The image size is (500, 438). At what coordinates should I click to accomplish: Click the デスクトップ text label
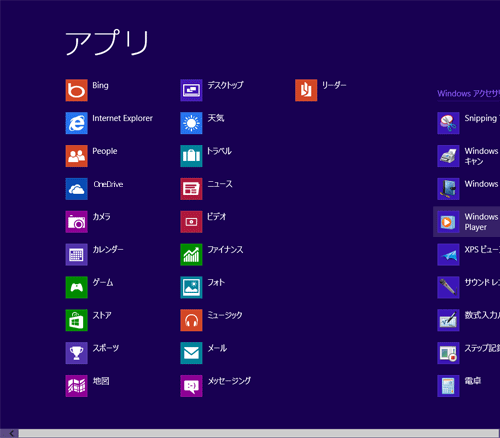[225, 85]
